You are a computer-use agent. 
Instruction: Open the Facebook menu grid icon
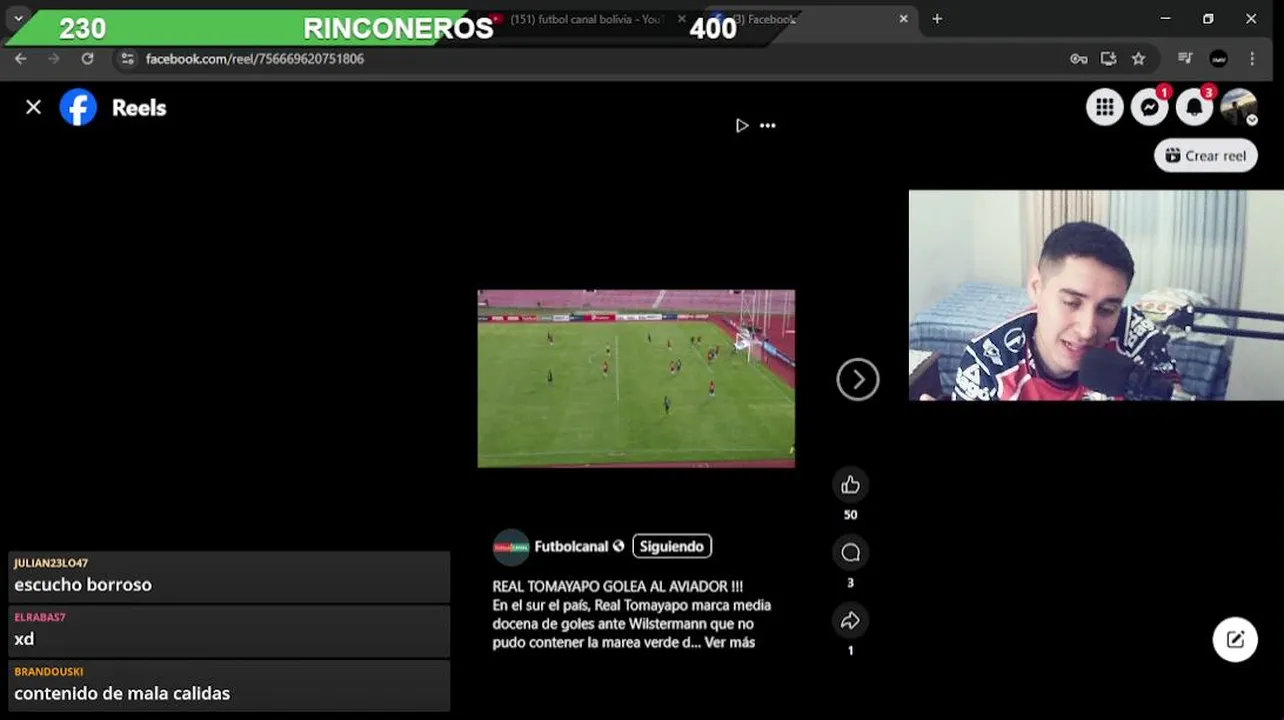(x=1105, y=107)
